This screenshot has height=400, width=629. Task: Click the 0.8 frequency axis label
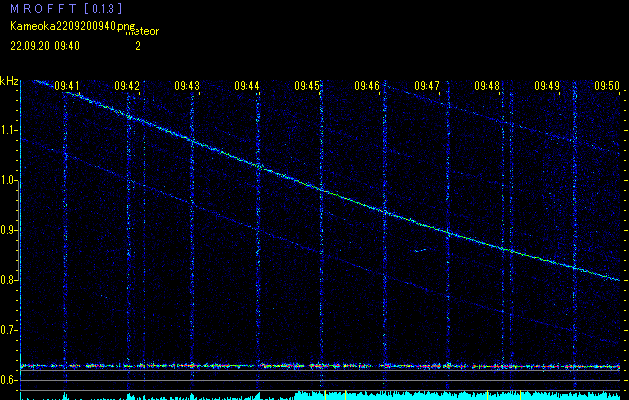pos(8,280)
